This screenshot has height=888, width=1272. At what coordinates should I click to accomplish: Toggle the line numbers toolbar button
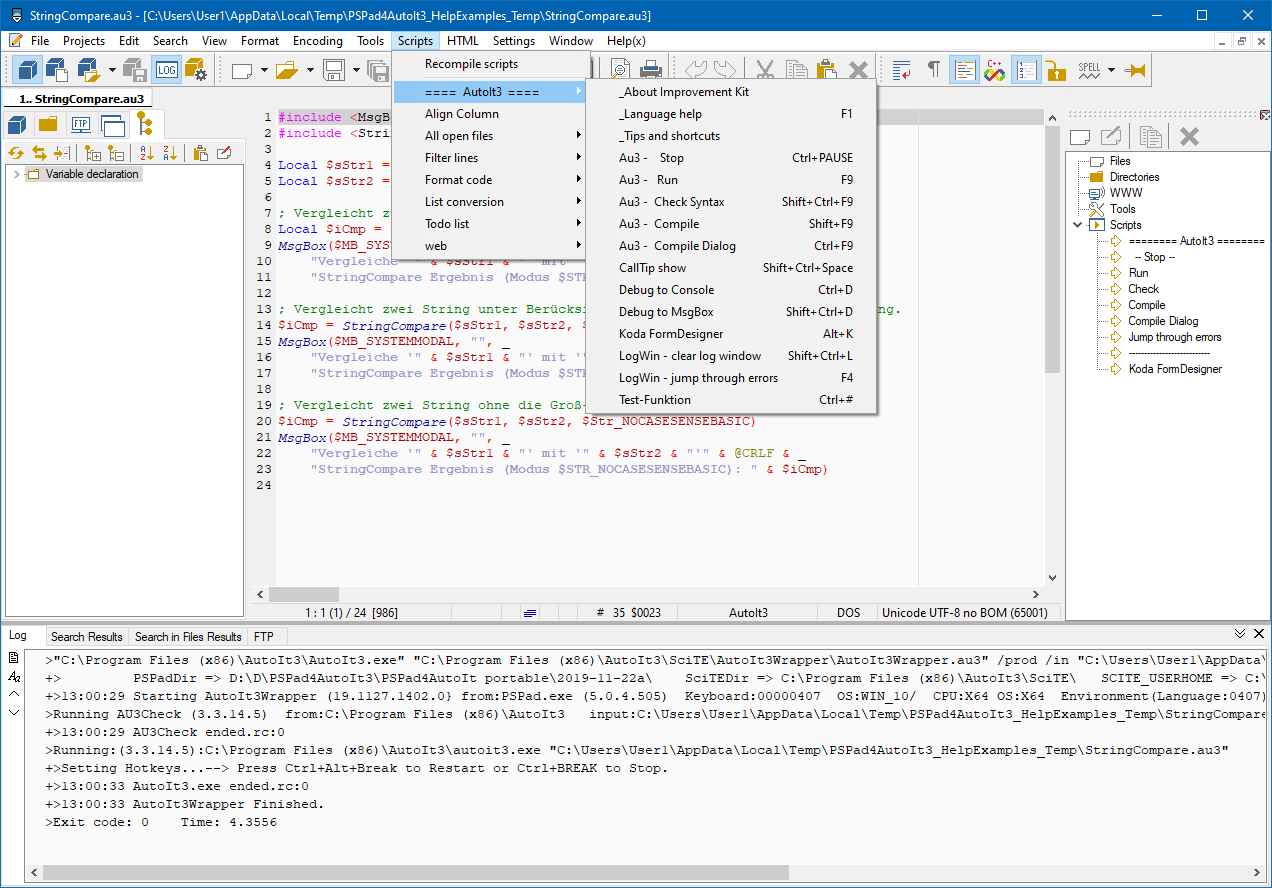click(1026, 70)
